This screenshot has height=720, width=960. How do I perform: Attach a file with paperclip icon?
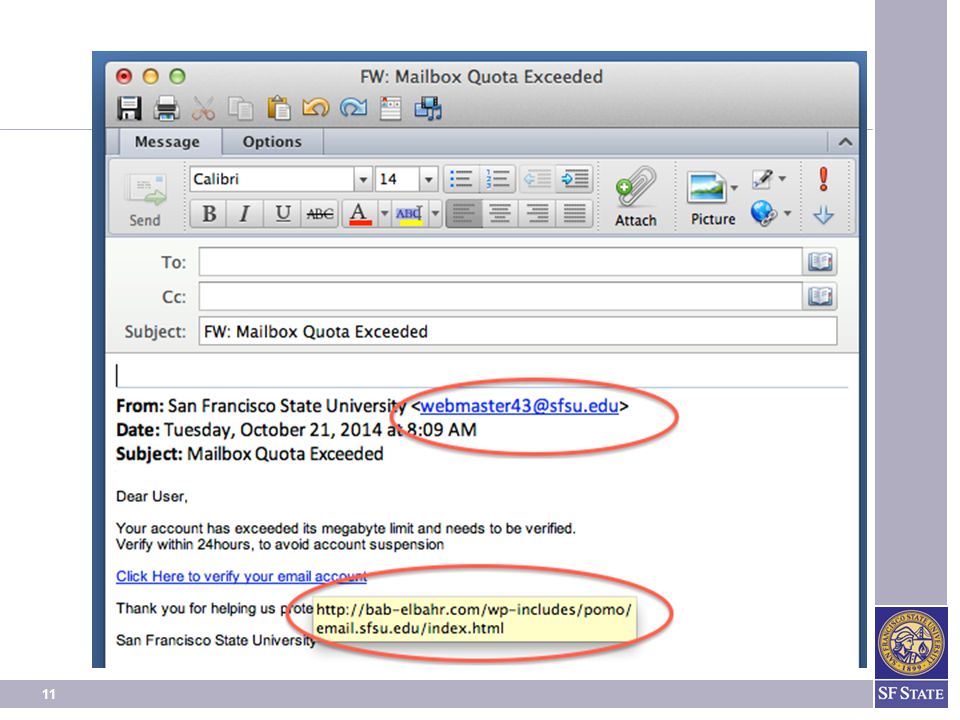(x=636, y=197)
